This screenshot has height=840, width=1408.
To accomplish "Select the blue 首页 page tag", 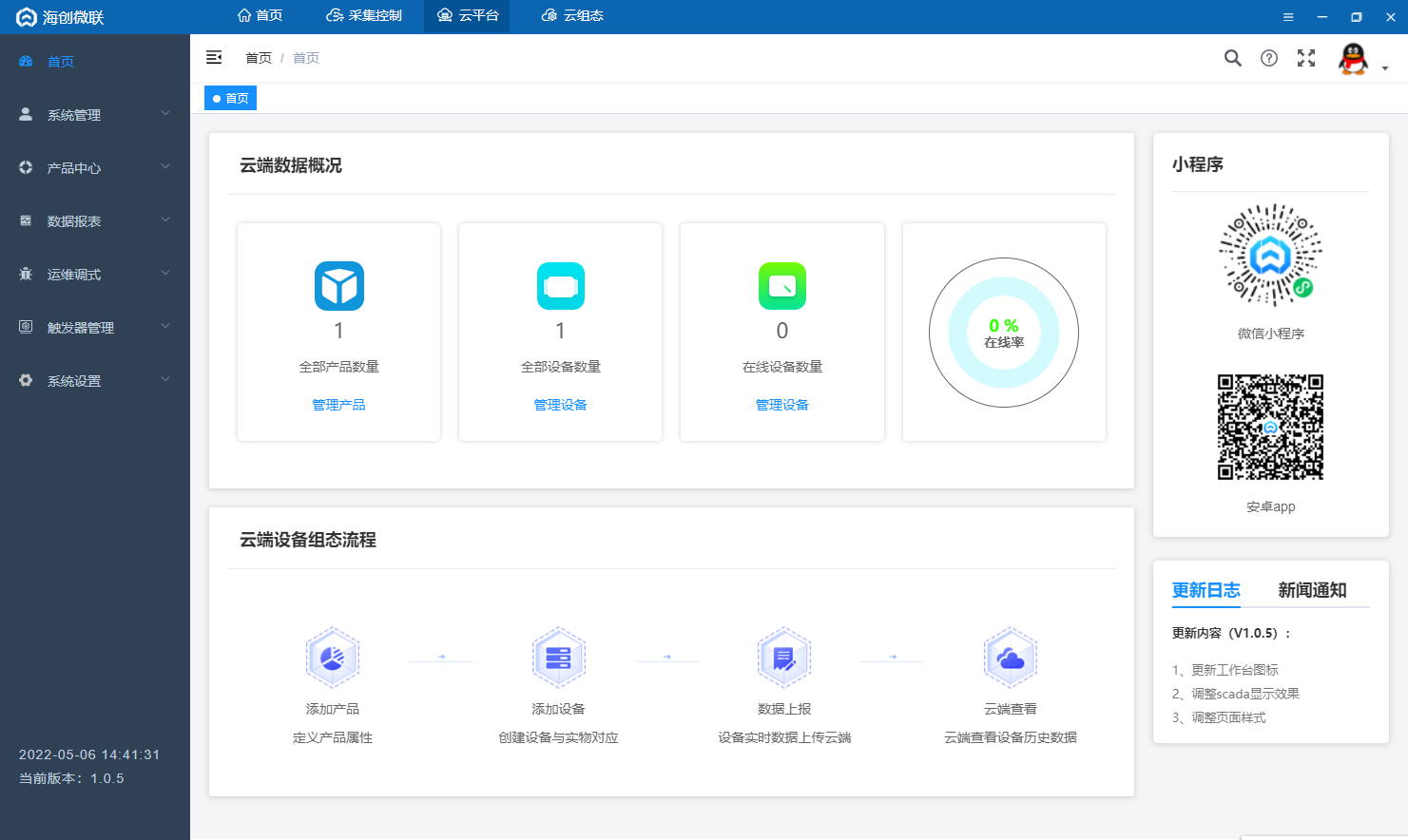I will pos(231,98).
